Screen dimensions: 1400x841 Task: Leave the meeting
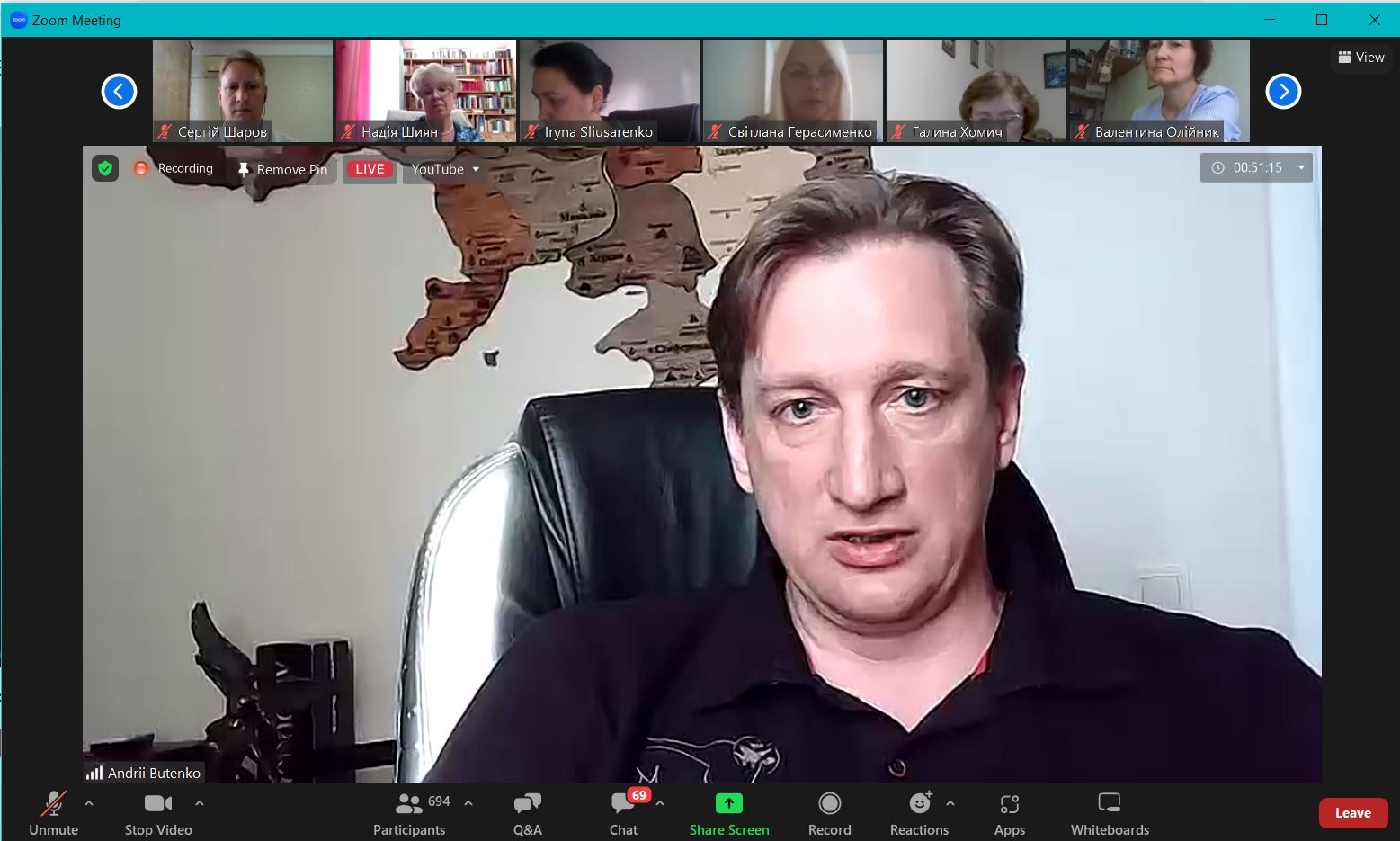(x=1351, y=813)
